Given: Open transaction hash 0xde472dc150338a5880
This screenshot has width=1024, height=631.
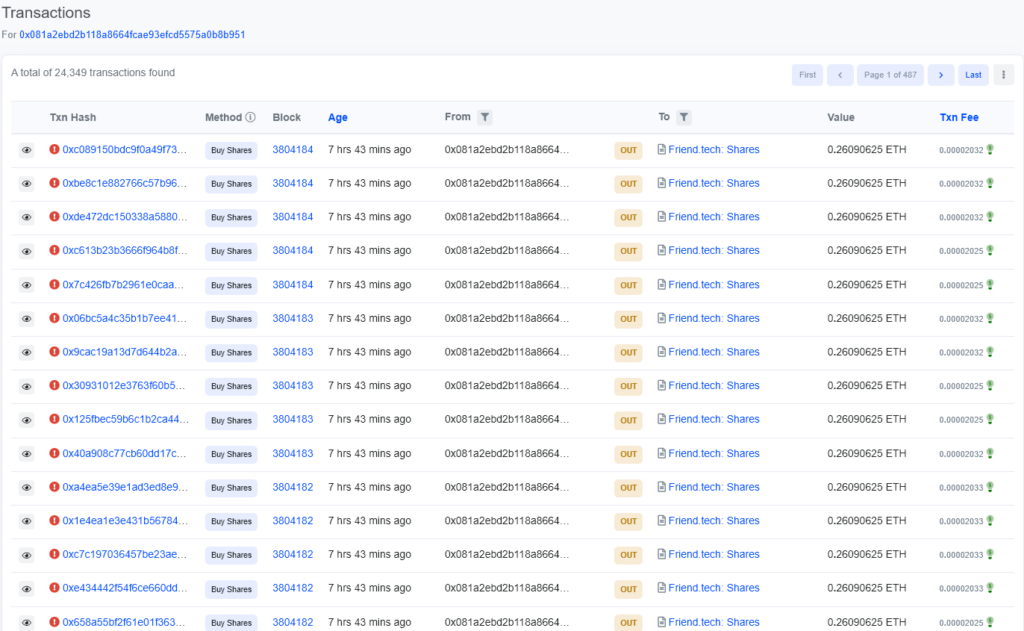Looking at the screenshot, I should pos(124,217).
